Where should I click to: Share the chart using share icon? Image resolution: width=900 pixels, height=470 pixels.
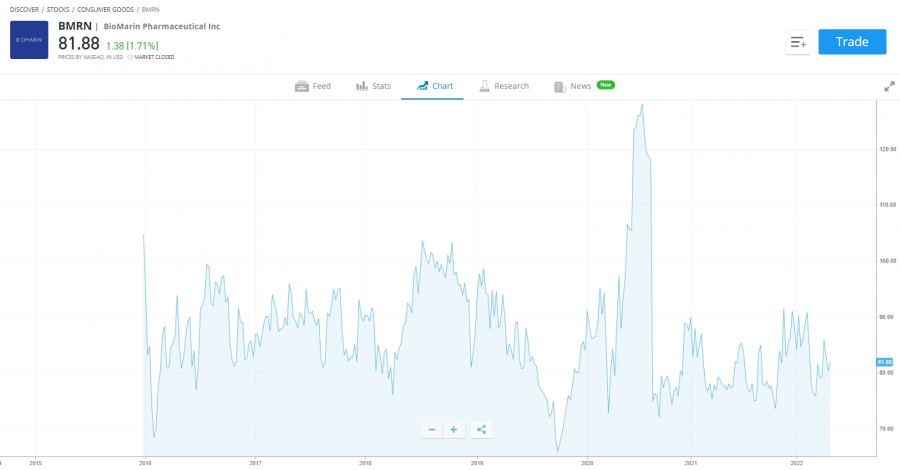tap(481, 429)
